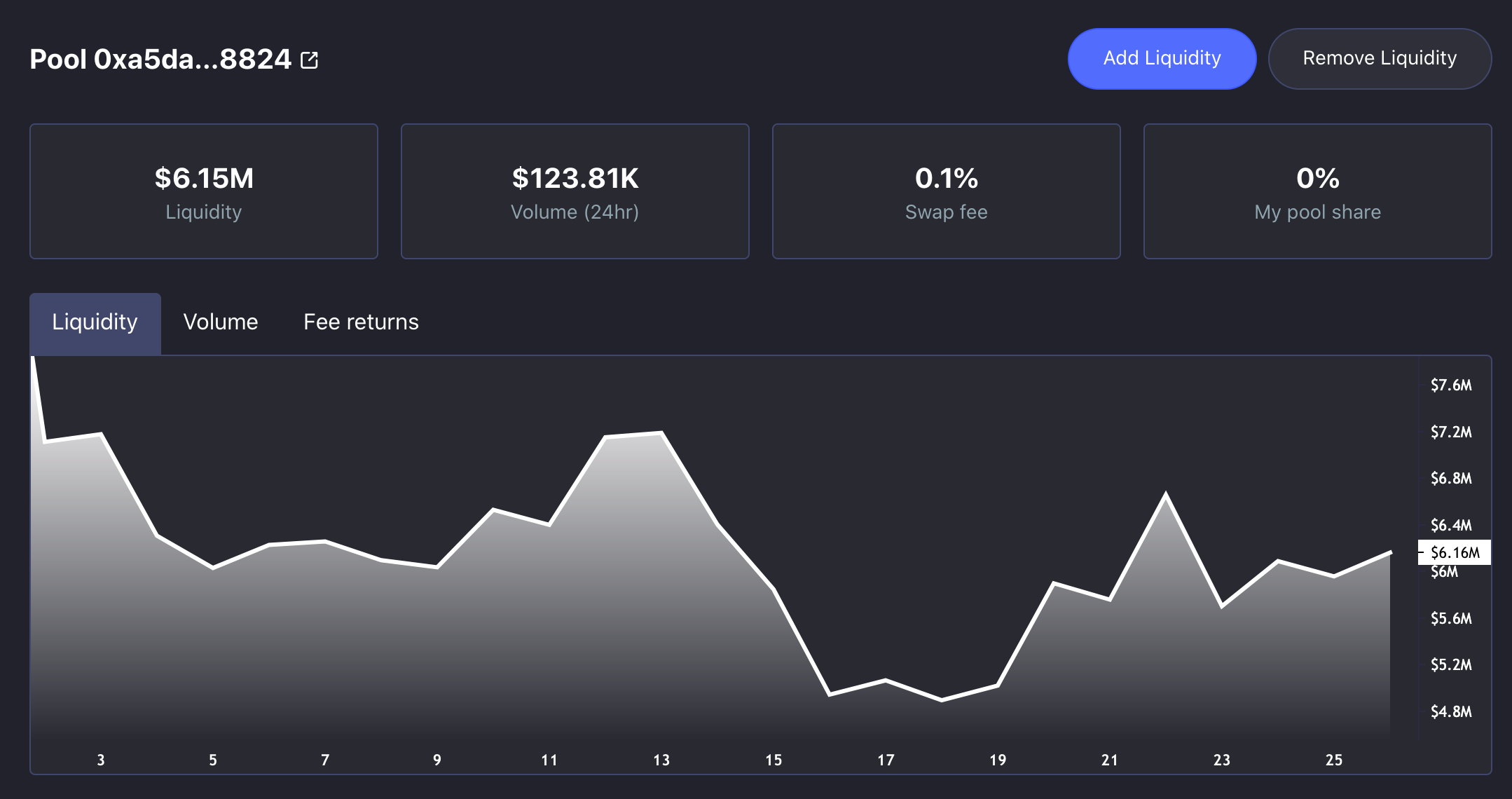Click the starting spike at left of chart
Screen dimensions: 1512x799
tap(34, 357)
